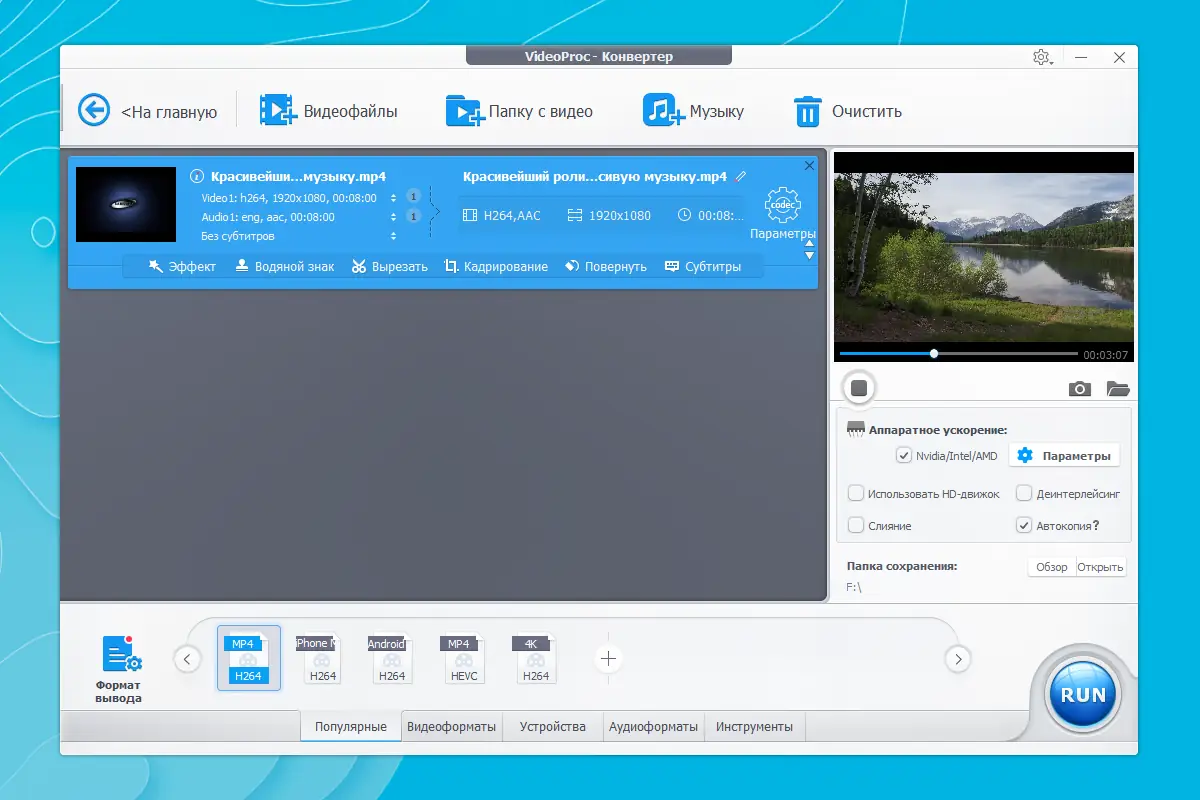Screen dimensions: 1200x800
Task: Click the source video thumbnail
Action: point(126,204)
